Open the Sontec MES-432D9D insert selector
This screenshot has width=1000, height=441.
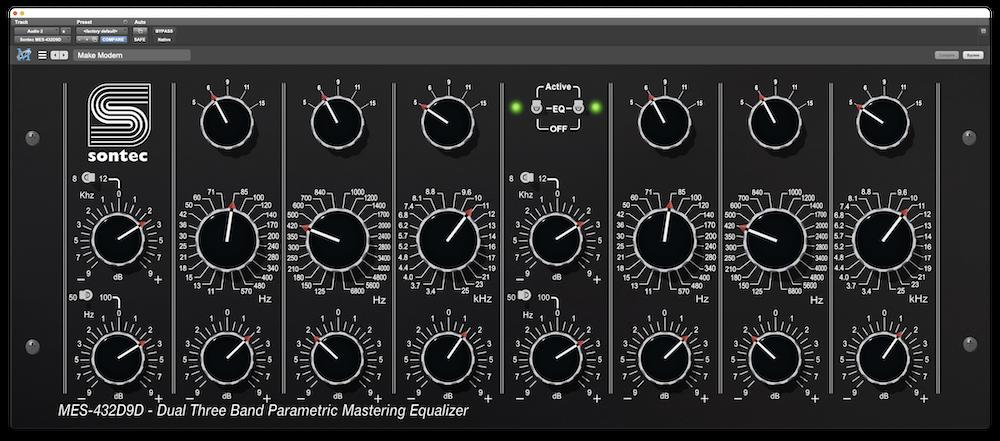[40, 40]
